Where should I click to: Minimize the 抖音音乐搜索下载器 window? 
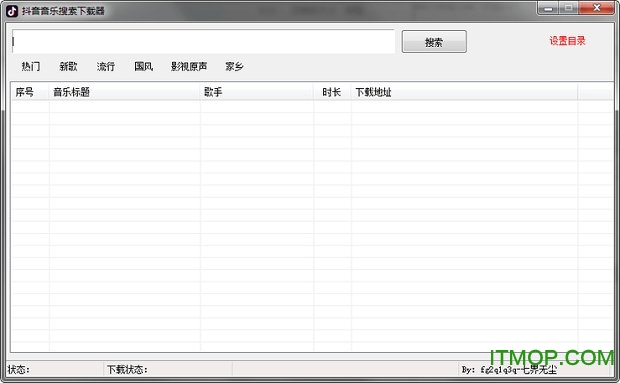(x=548, y=8)
